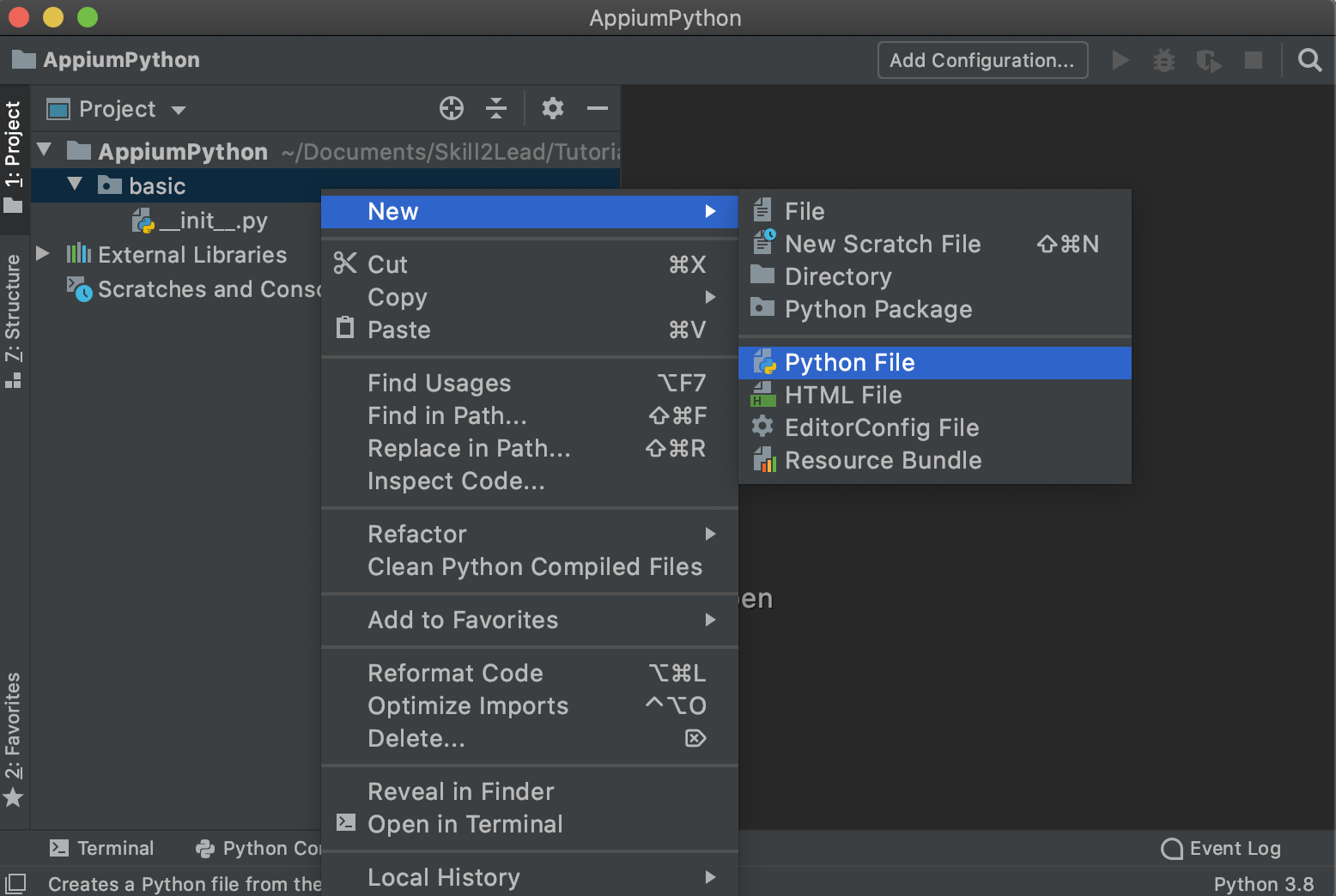Viewport: 1336px width, 896px height.
Task: Expand the External Libraries node
Action: pos(43,254)
